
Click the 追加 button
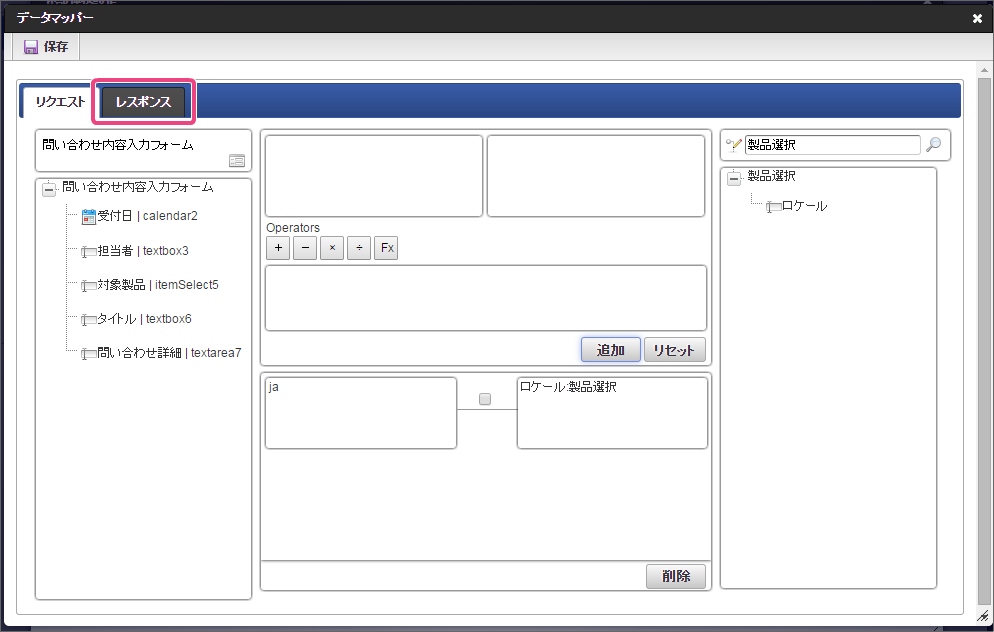pyautogui.click(x=610, y=350)
